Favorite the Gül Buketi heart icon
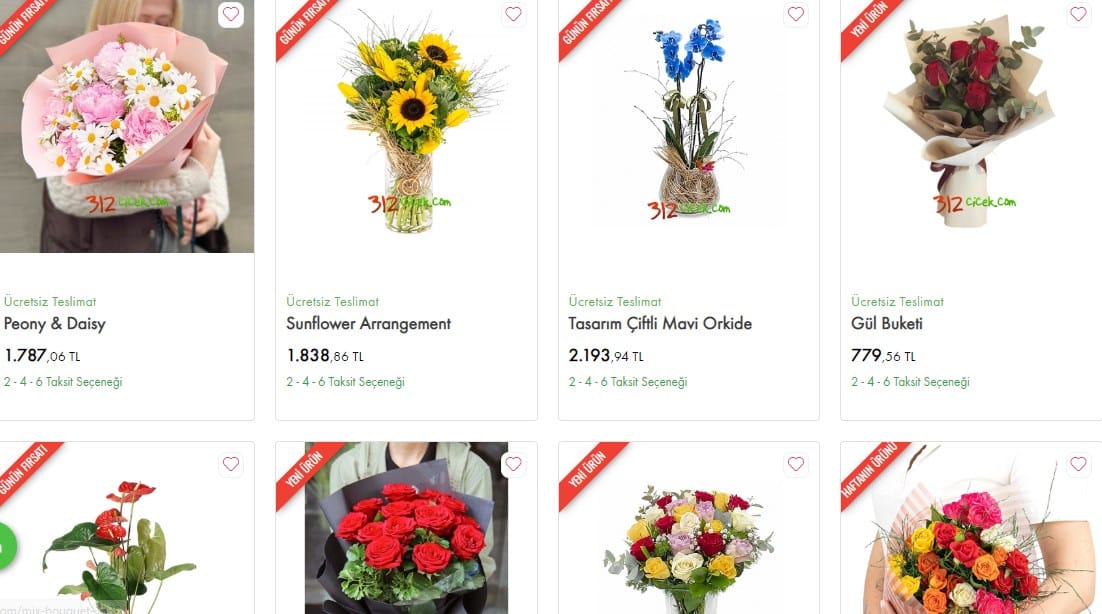The width and height of the screenshot is (1102, 614). click(1078, 14)
